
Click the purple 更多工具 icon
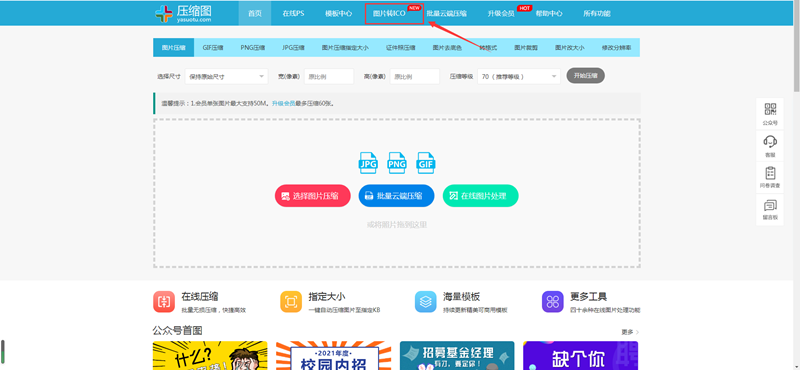click(x=553, y=302)
